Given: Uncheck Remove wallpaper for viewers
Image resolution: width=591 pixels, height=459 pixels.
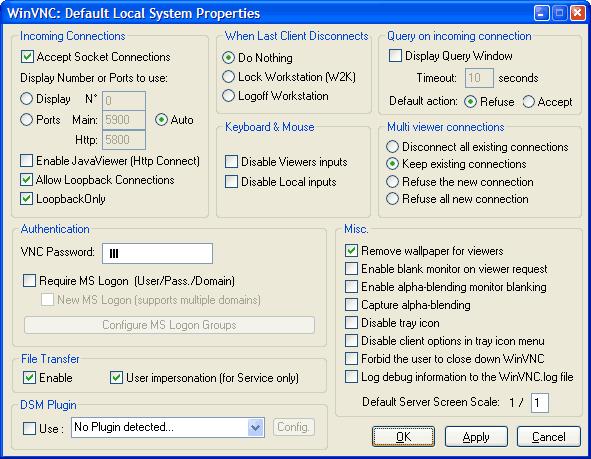Looking at the screenshot, I should pyautogui.click(x=351, y=251).
